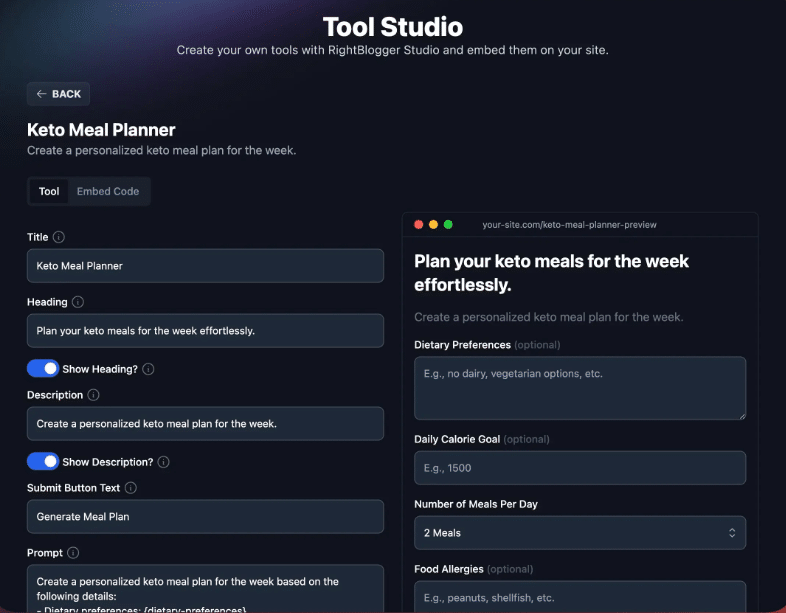Focus the Title input field
The image size is (786, 613).
pos(206,266)
